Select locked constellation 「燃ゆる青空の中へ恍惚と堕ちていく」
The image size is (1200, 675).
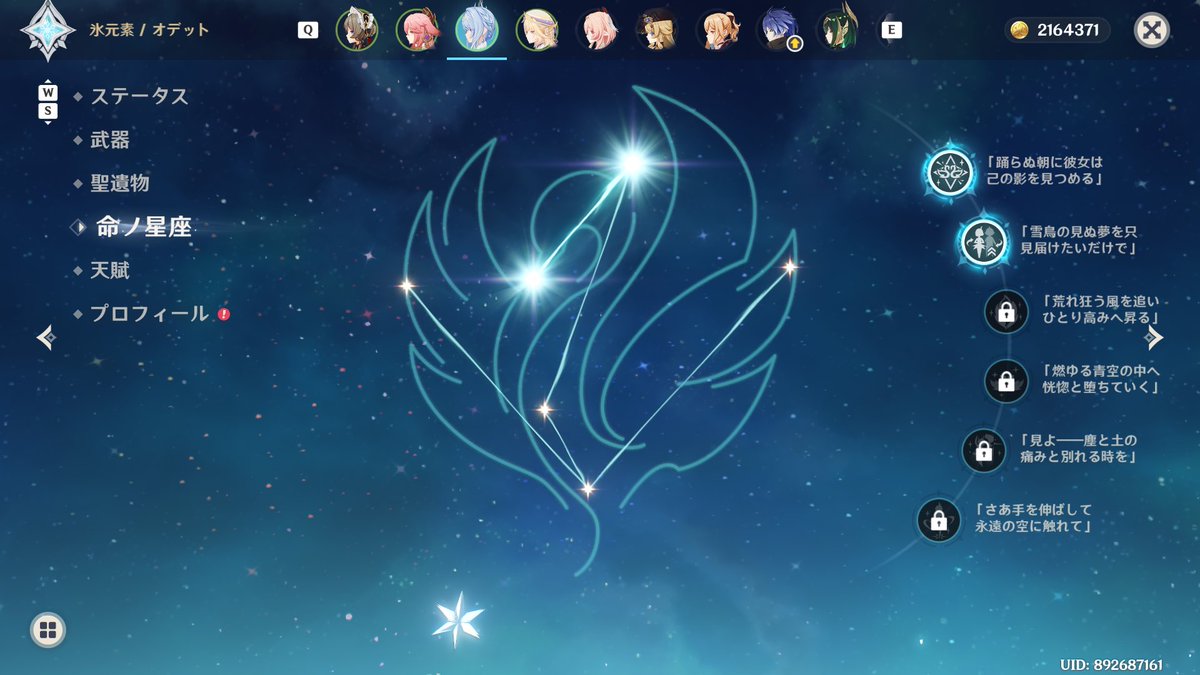coord(1006,381)
